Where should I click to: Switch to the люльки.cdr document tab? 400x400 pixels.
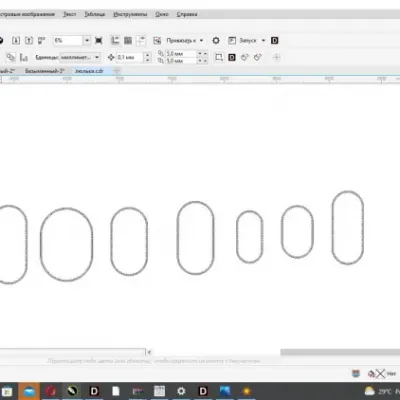[89, 71]
